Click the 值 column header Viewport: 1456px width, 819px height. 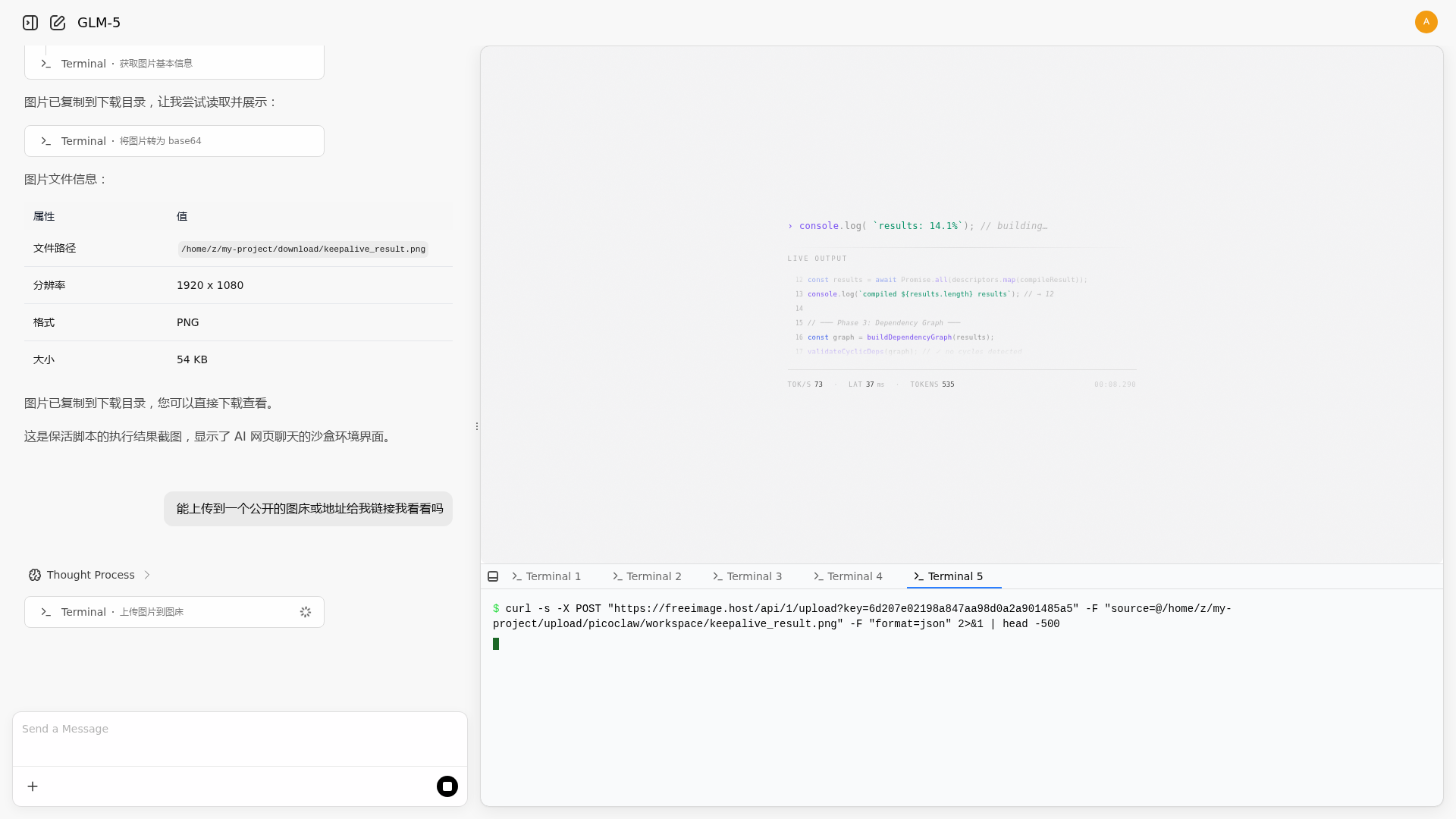182,216
